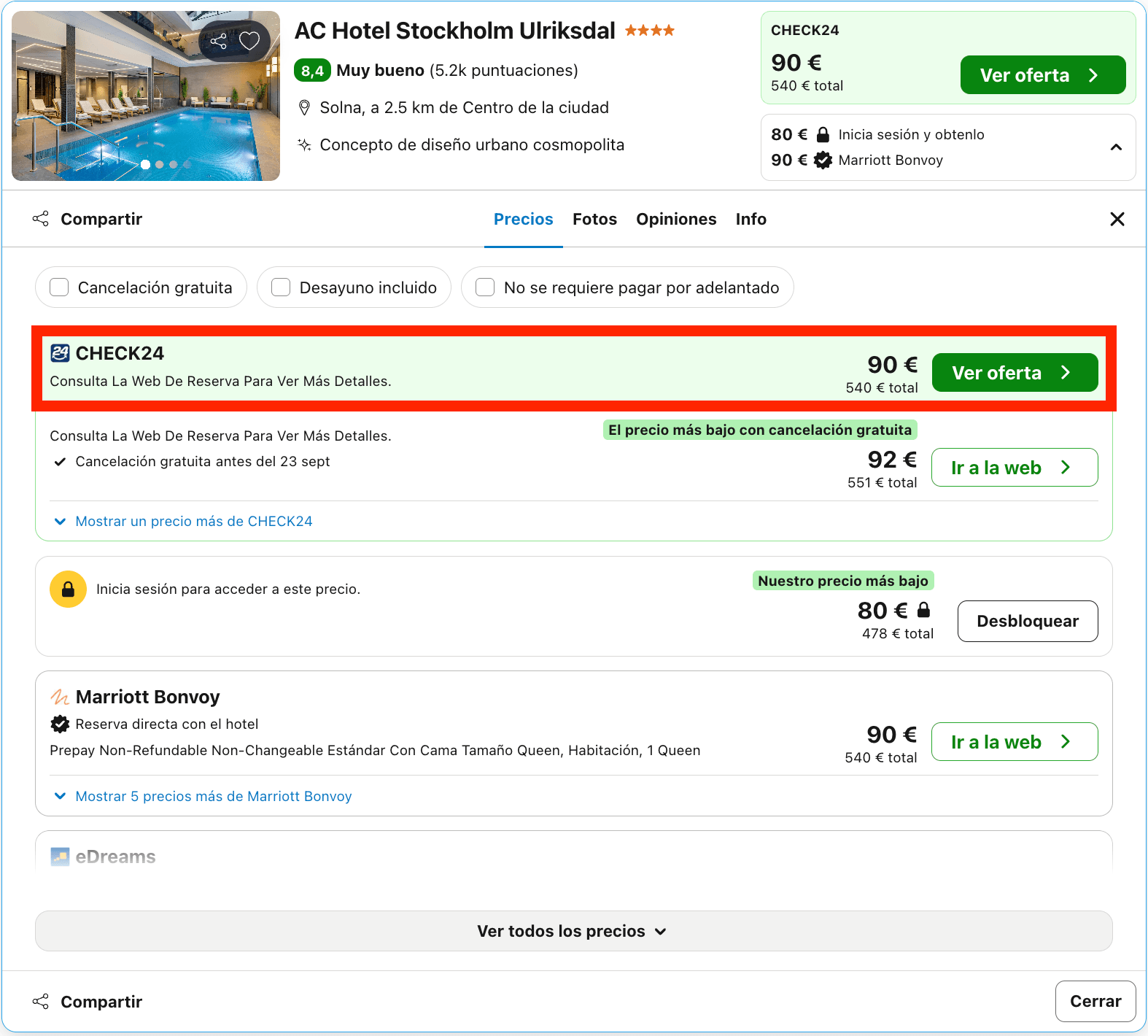Screen dimensions: 1148x1036
Task: Switch to the Precios tab
Action: pyautogui.click(x=524, y=219)
